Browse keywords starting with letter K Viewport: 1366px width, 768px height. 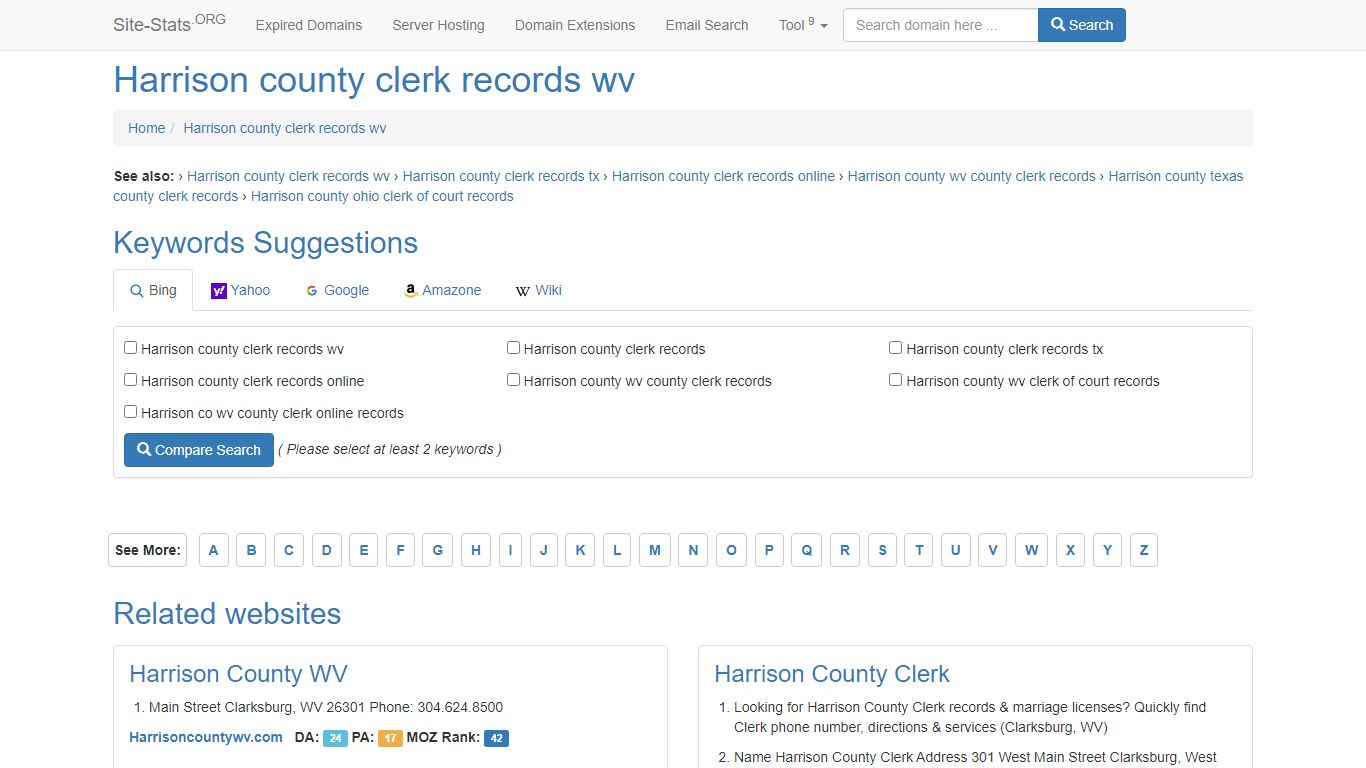tap(580, 550)
